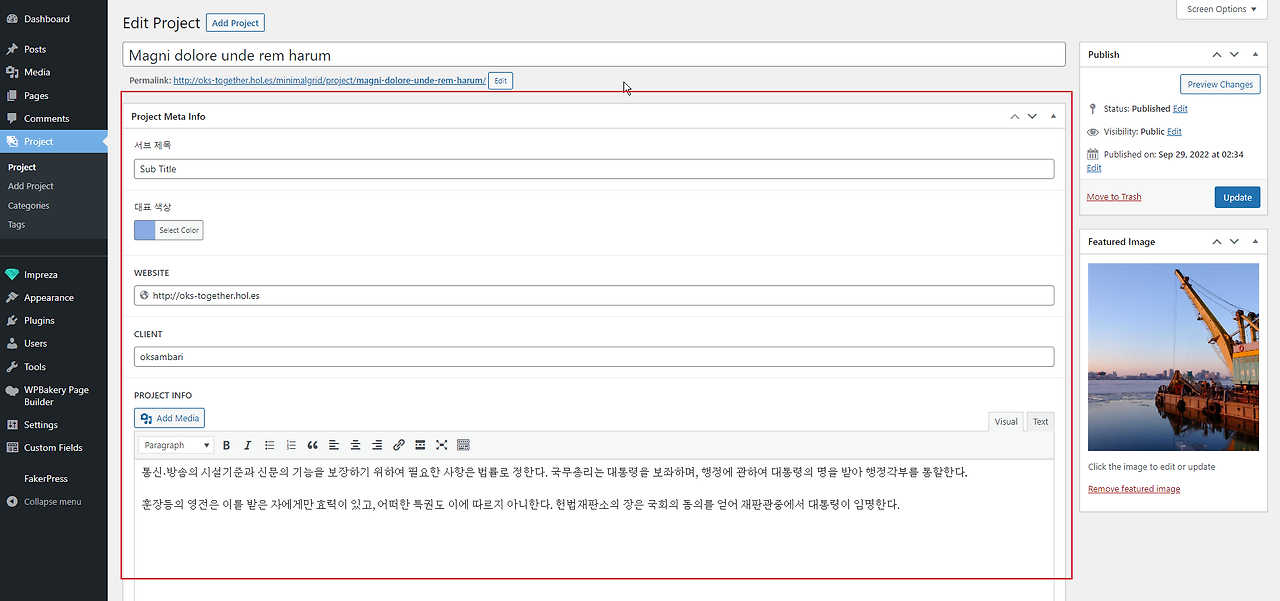Click the WEBSITE URL input field
Viewport: 1280px width, 601px height.
pos(594,295)
